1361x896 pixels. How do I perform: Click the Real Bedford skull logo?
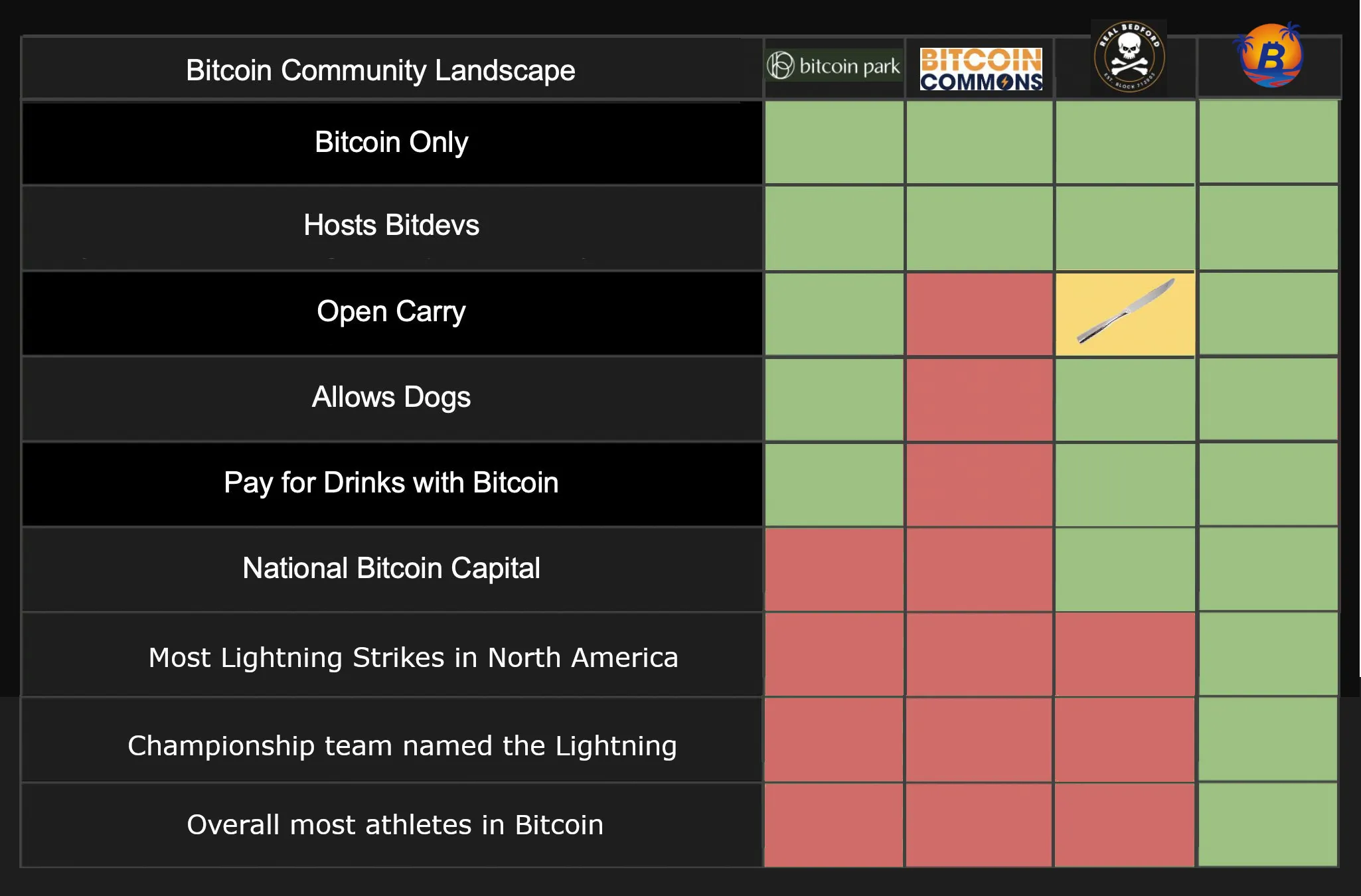click(1129, 58)
